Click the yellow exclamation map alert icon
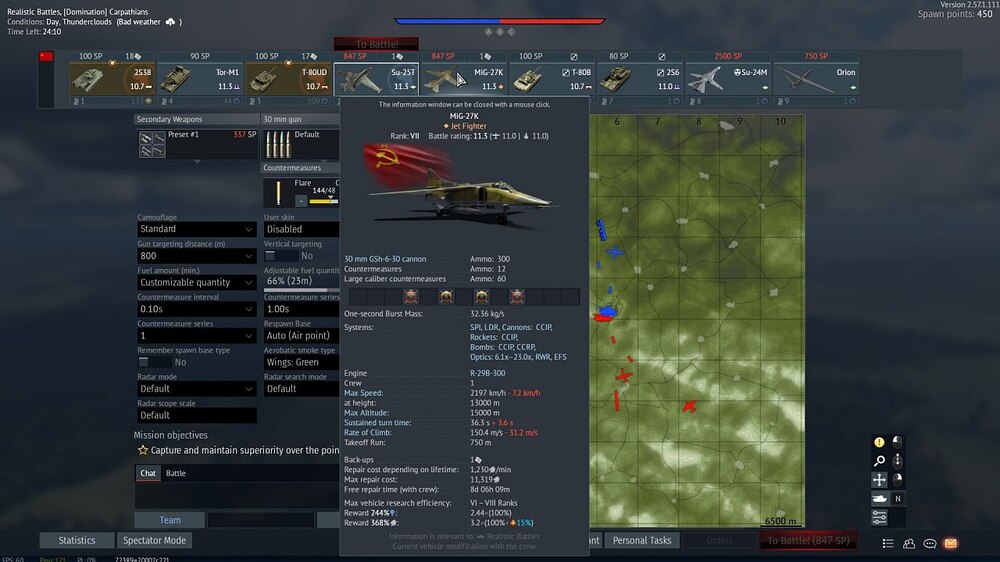 (x=879, y=441)
